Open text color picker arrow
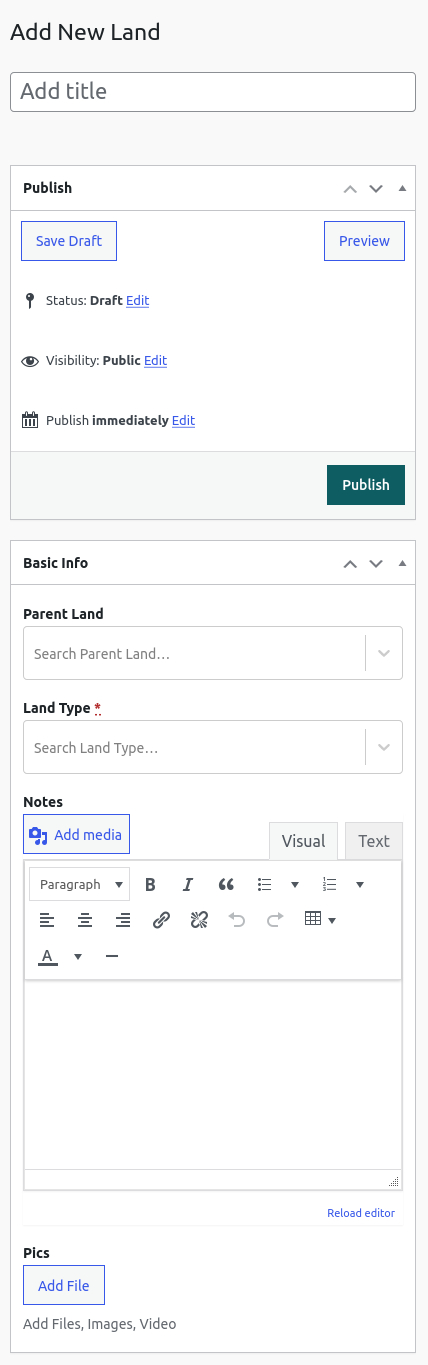The height and width of the screenshot is (1365, 428). click(78, 957)
